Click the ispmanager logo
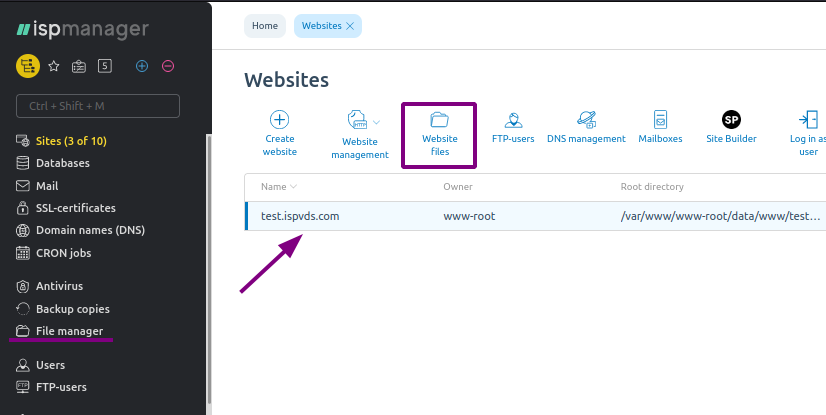Viewport: 826px width, 415px height. tap(83, 29)
